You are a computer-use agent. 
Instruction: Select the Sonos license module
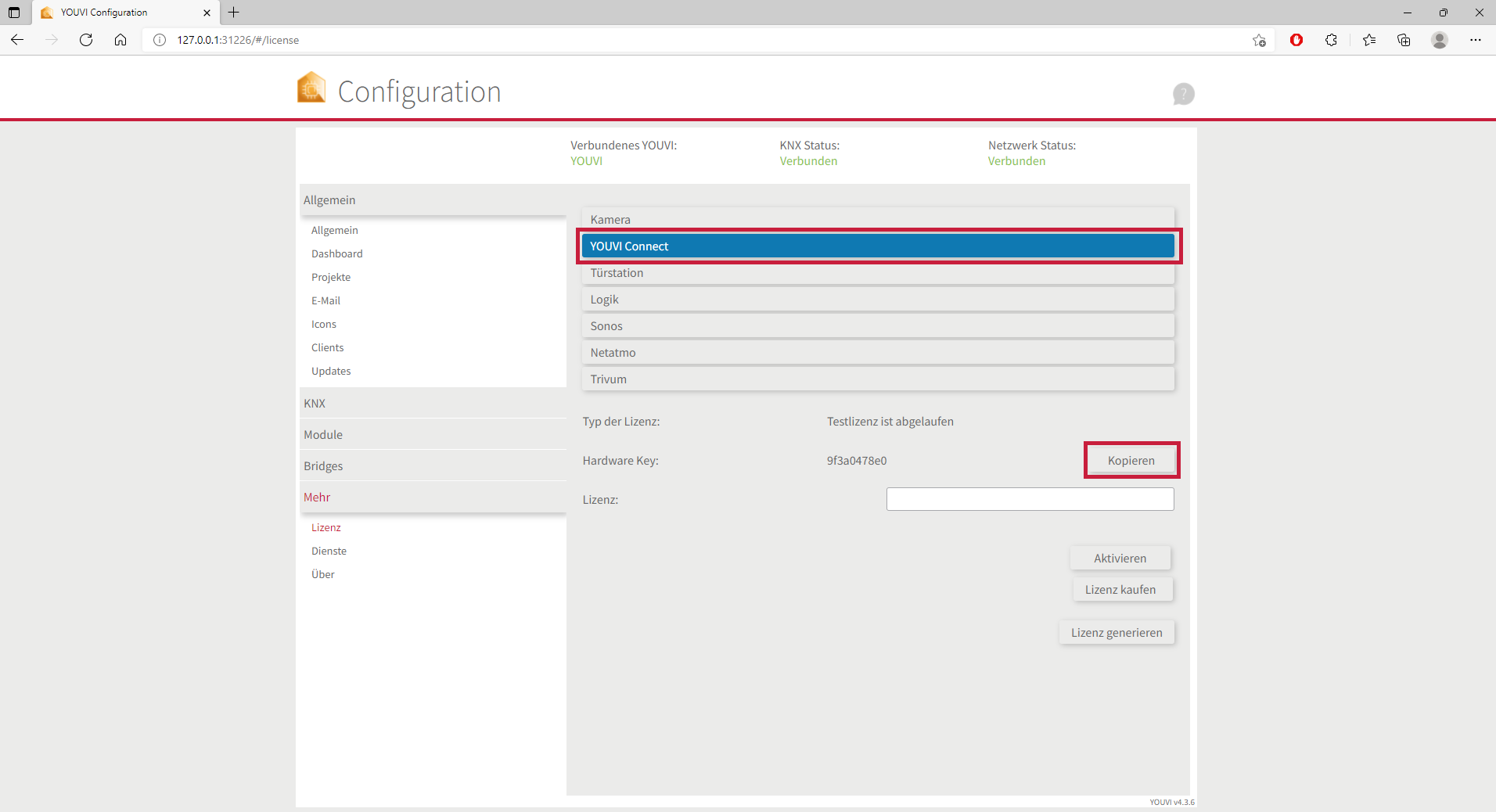point(878,325)
